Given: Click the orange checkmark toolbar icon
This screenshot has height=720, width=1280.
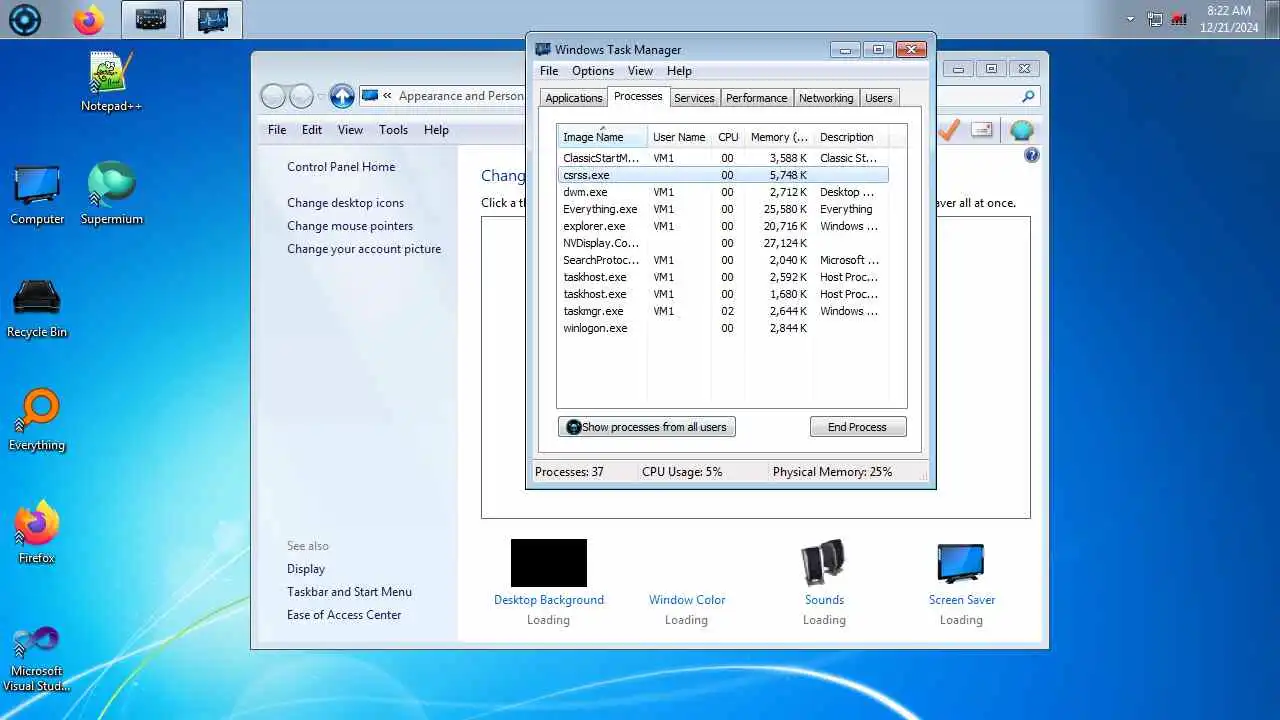Looking at the screenshot, I should coord(949,130).
